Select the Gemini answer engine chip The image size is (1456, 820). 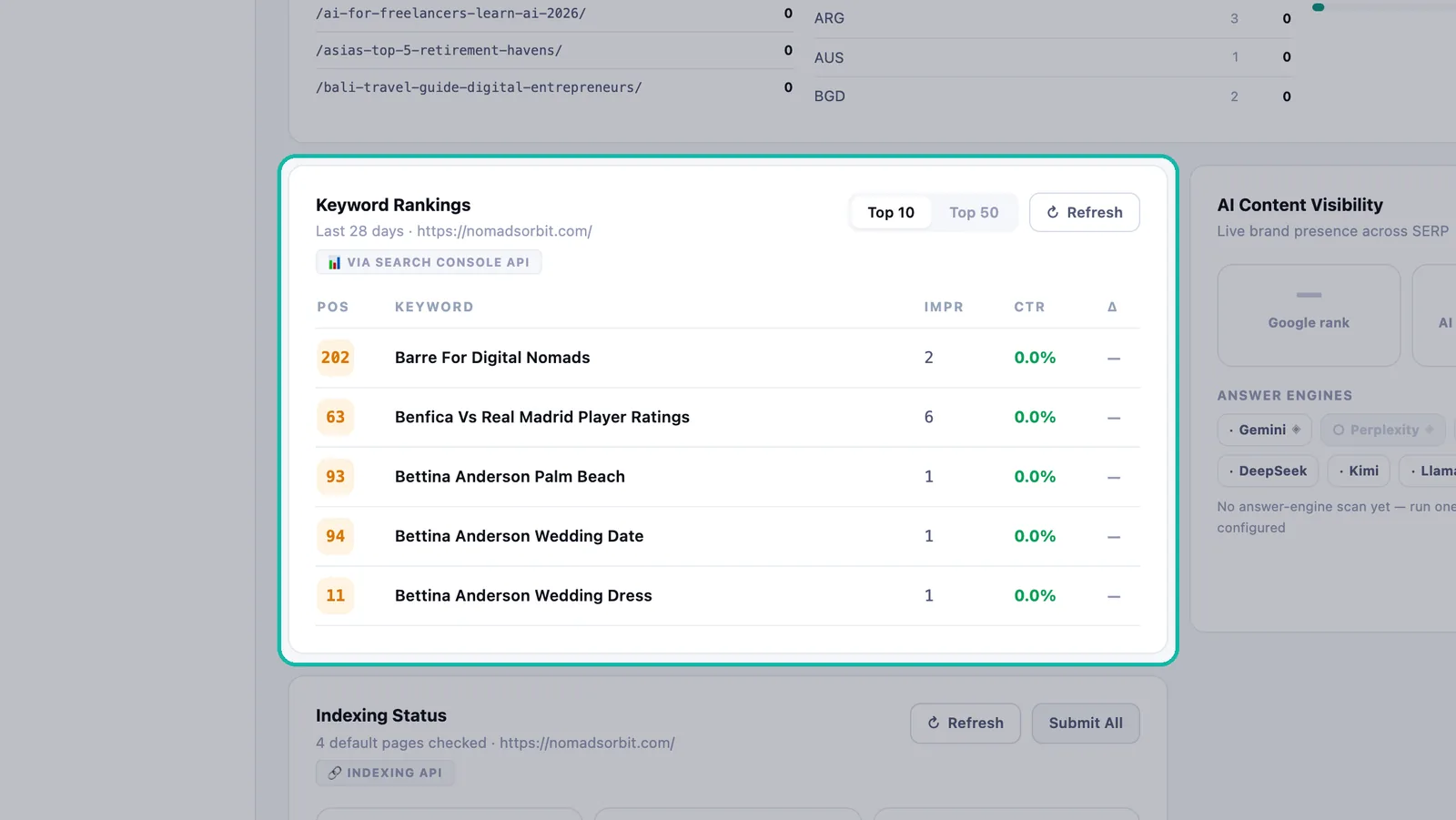pos(1264,430)
